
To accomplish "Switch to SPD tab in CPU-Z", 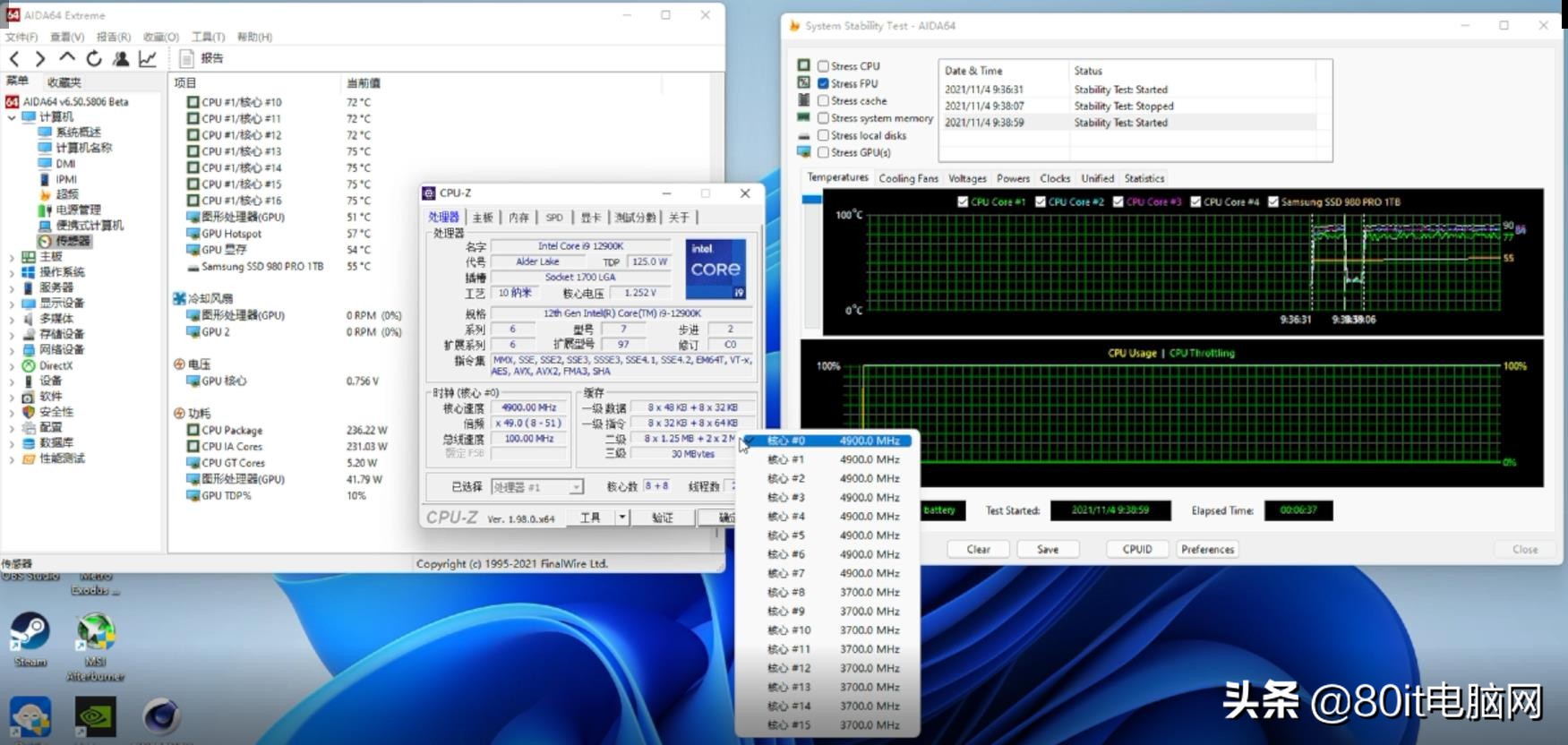I will 554,218.
